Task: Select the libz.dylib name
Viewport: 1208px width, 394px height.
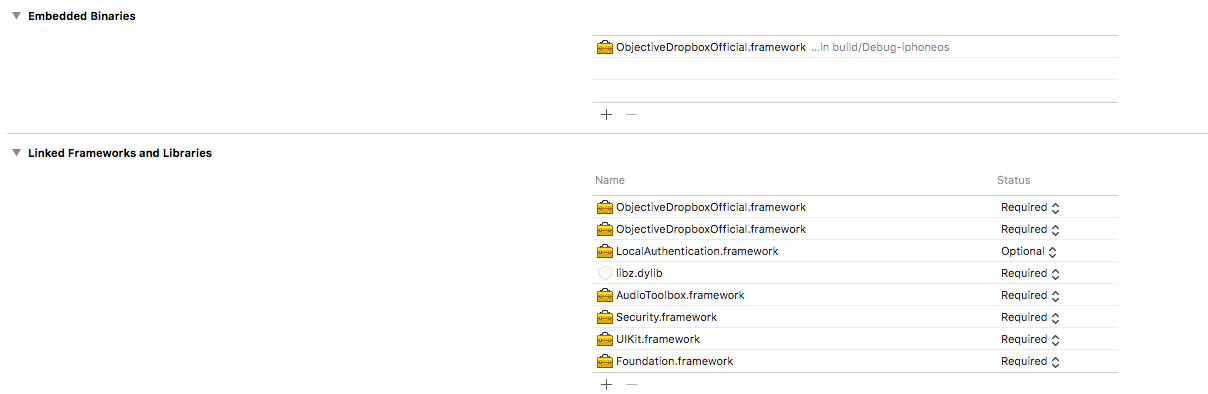Action: tap(639, 273)
